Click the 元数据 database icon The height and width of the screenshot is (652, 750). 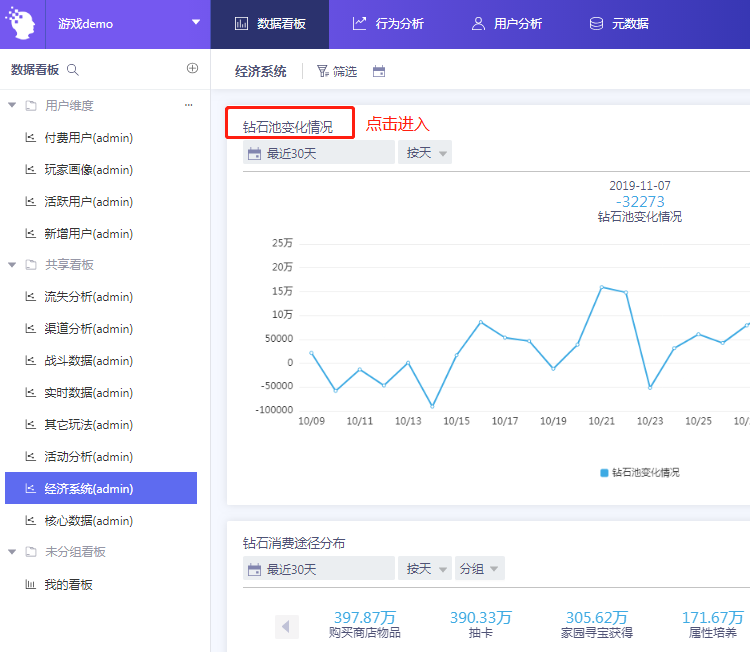coord(596,23)
